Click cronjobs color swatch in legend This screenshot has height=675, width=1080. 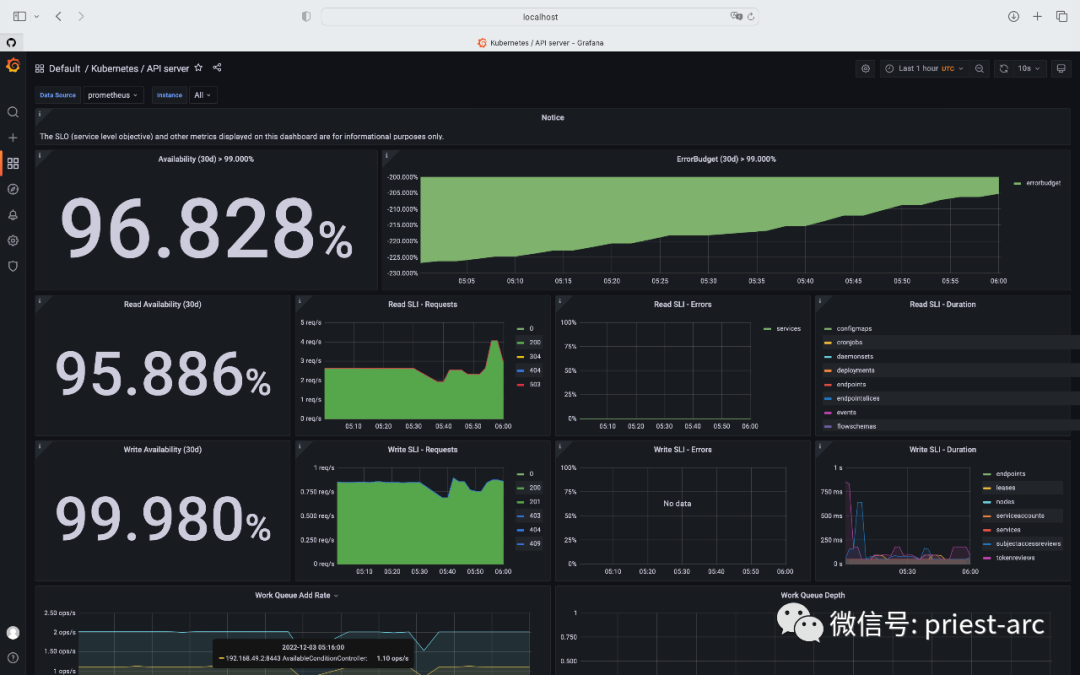click(x=828, y=342)
